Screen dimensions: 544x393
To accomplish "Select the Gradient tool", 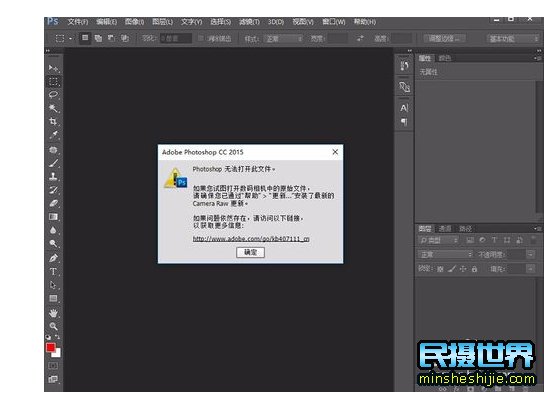I will [53, 217].
